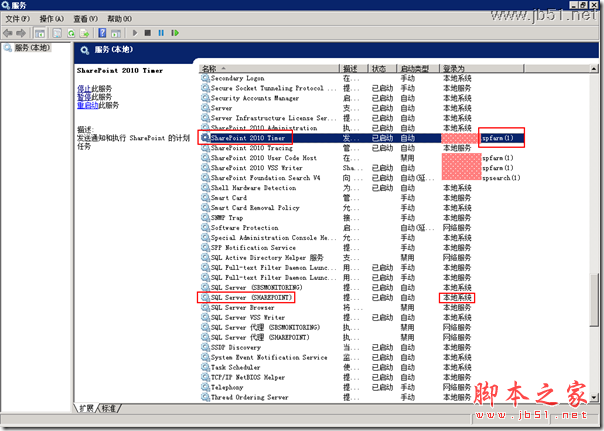Viewport: 604px width, 431px height.
Task: Open the 查看(V) menu
Action: click(86, 19)
